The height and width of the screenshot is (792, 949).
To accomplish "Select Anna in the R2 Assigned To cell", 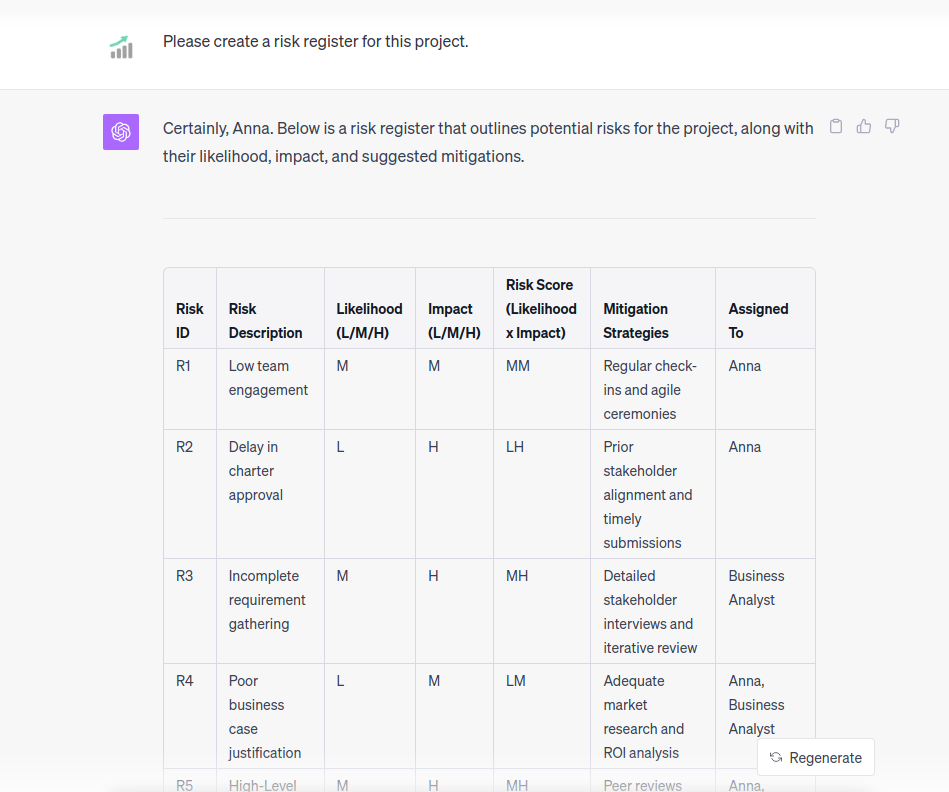I will pos(744,447).
